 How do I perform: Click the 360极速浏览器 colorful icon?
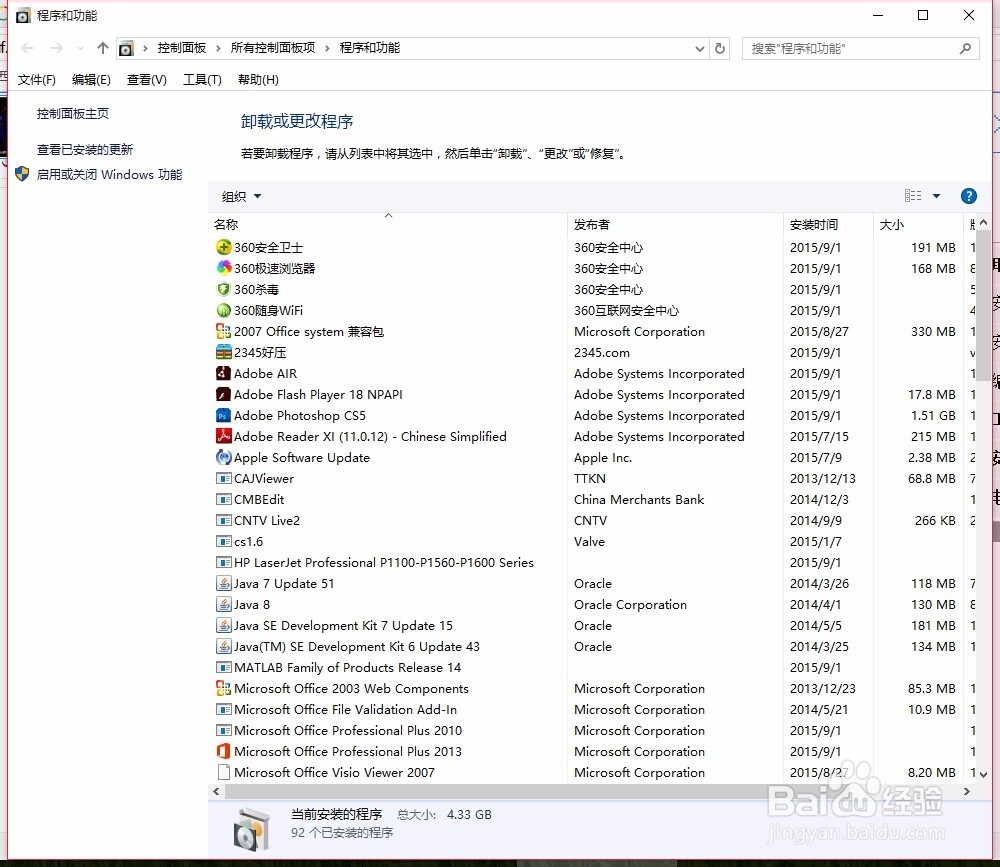pos(223,268)
